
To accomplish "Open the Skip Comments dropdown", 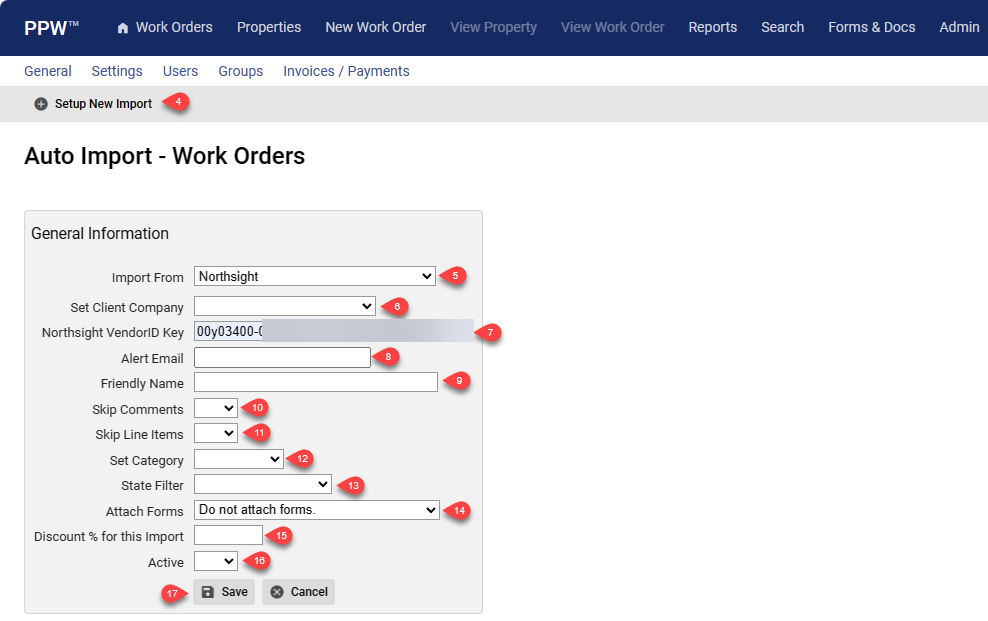I will click(x=215, y=408).
